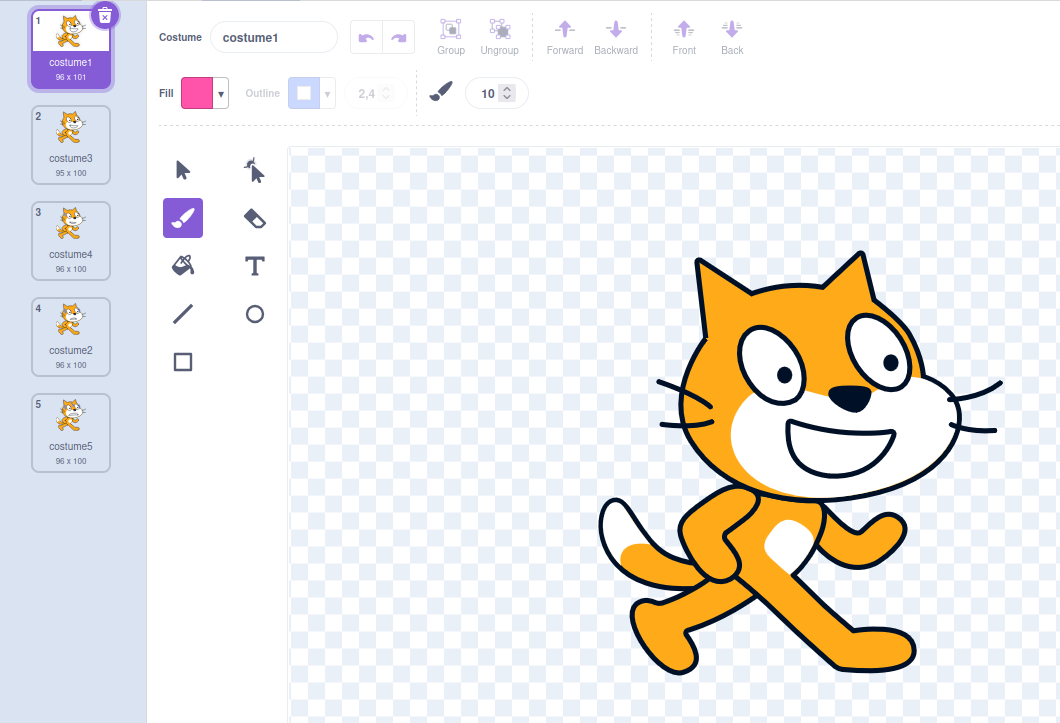Select the Eraser tool

255,218
